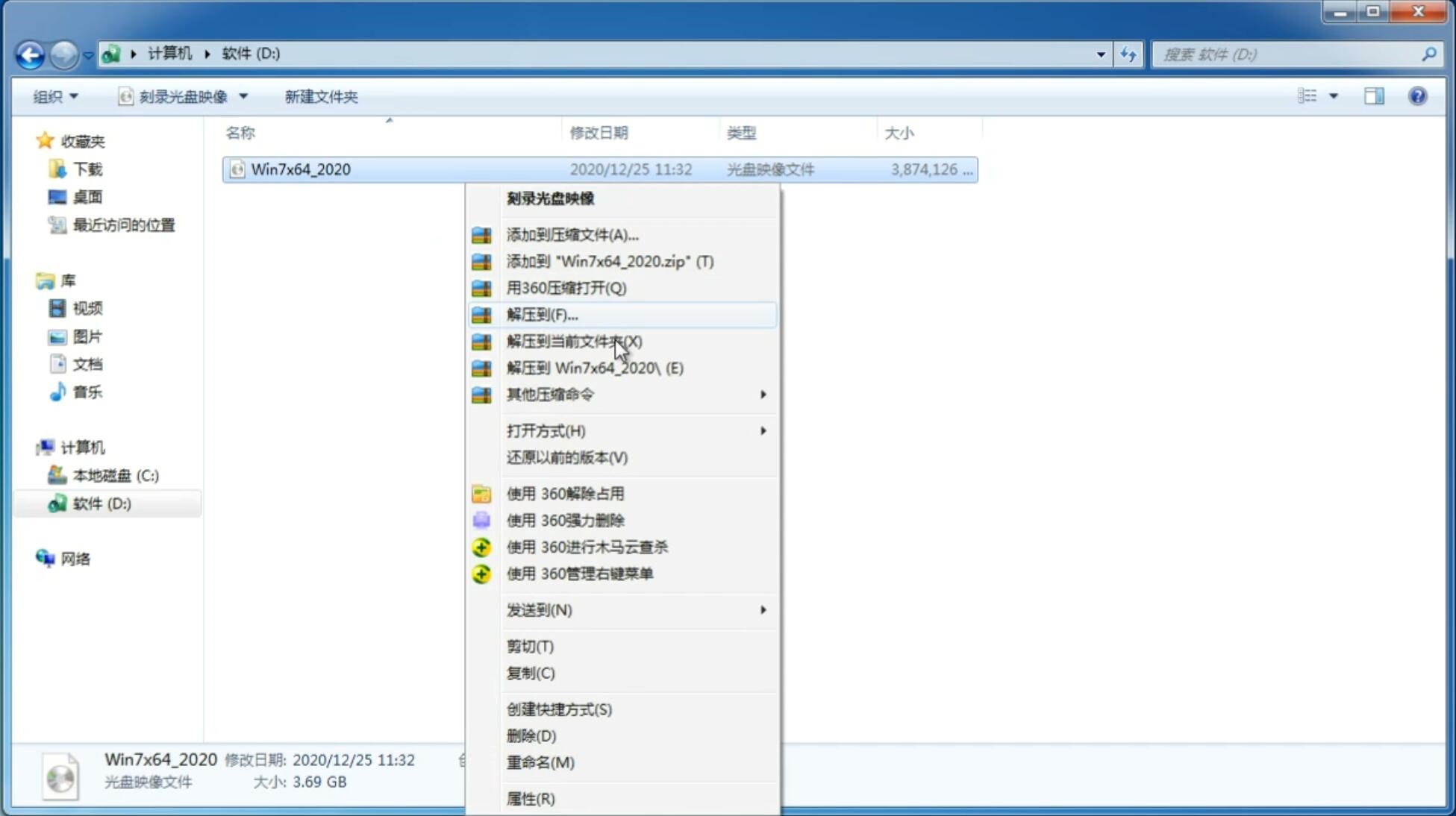Click 还原以前的版本 option
Screen dimensions: 1456x816
pyautogui.click(x=567, y=457)
